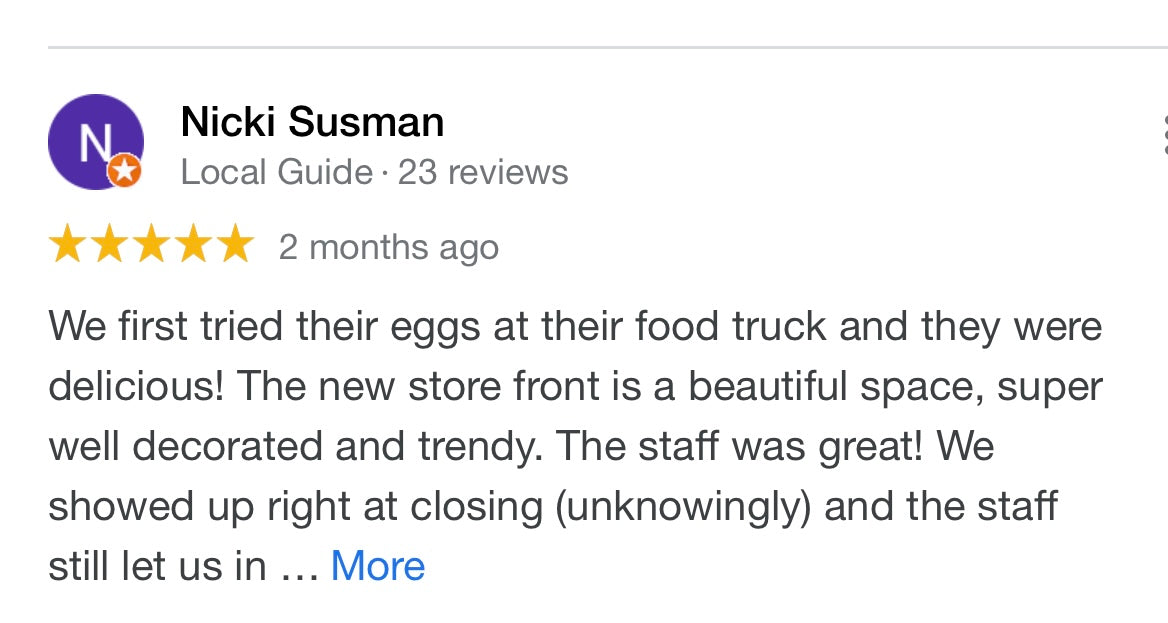Screen dimensions: 1168x623
Task: Open the Nicki Susman profile name
Action: click(312, 121)
